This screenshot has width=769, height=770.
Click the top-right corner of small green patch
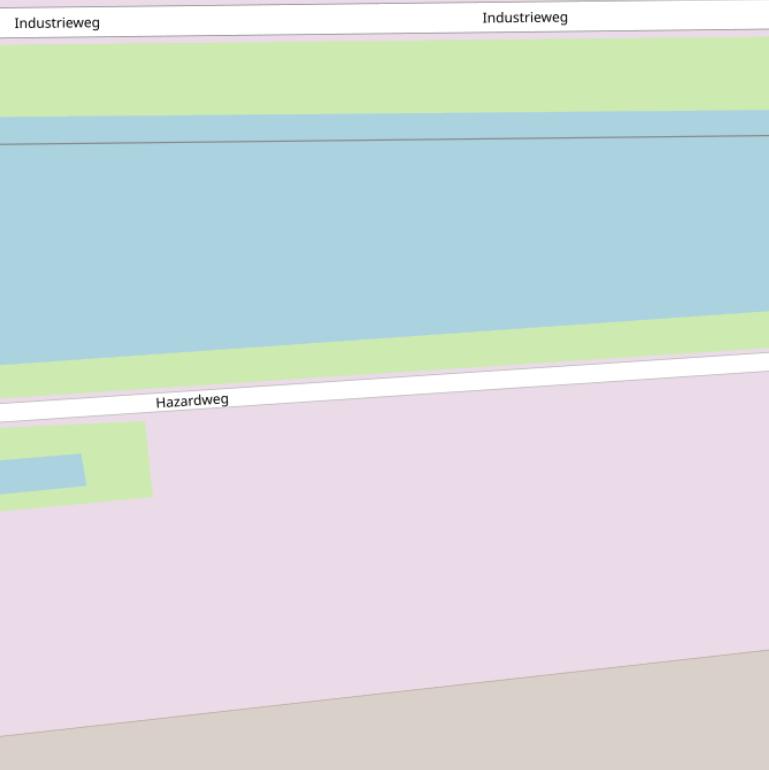(145, 424)
